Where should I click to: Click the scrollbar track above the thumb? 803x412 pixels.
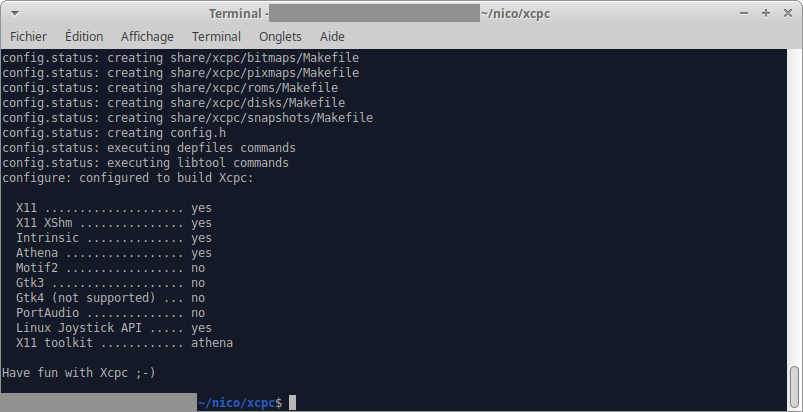(x=795, y=200)
